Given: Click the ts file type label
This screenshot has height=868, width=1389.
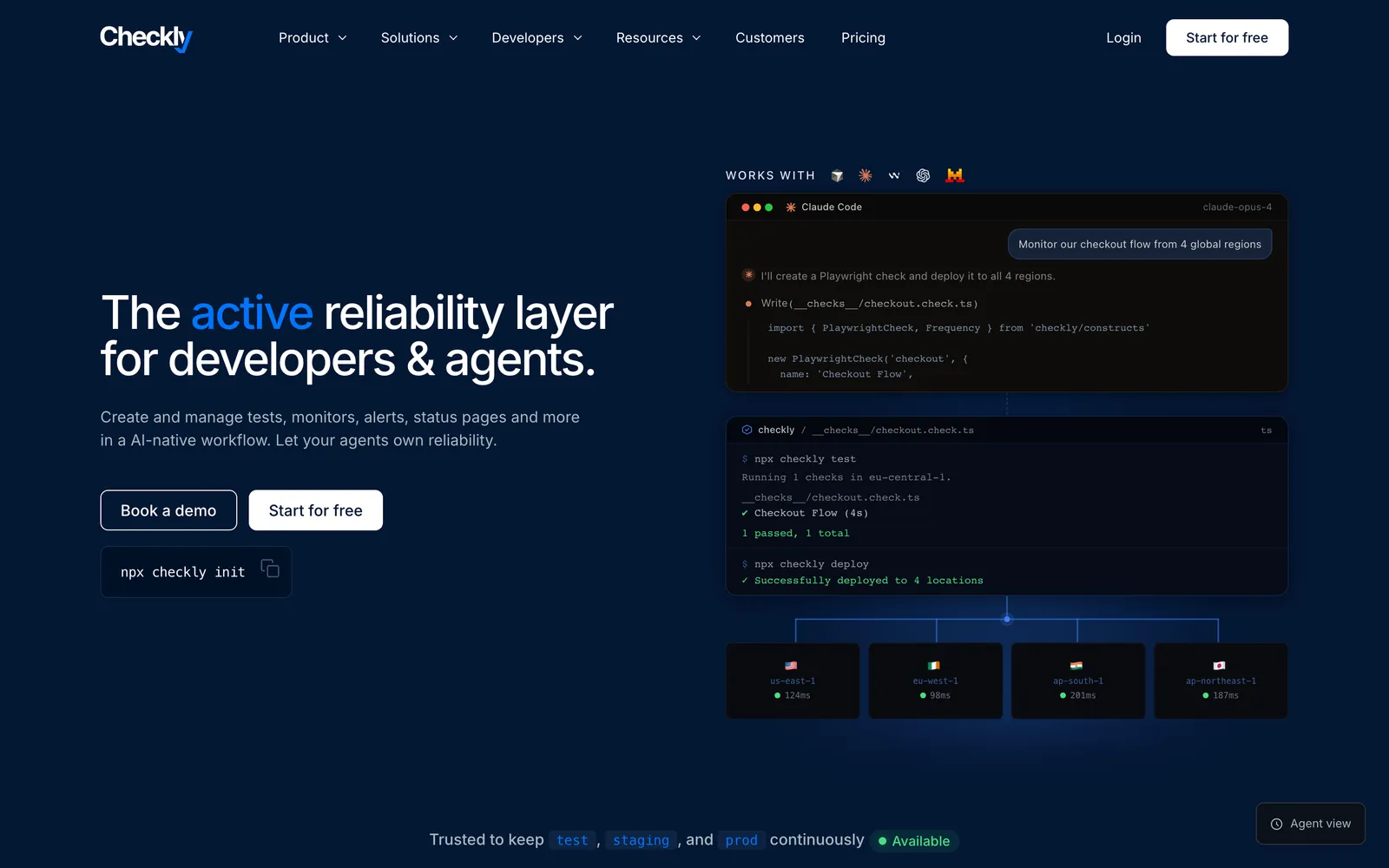Looking at the screenshot, I should (1267, 431).
